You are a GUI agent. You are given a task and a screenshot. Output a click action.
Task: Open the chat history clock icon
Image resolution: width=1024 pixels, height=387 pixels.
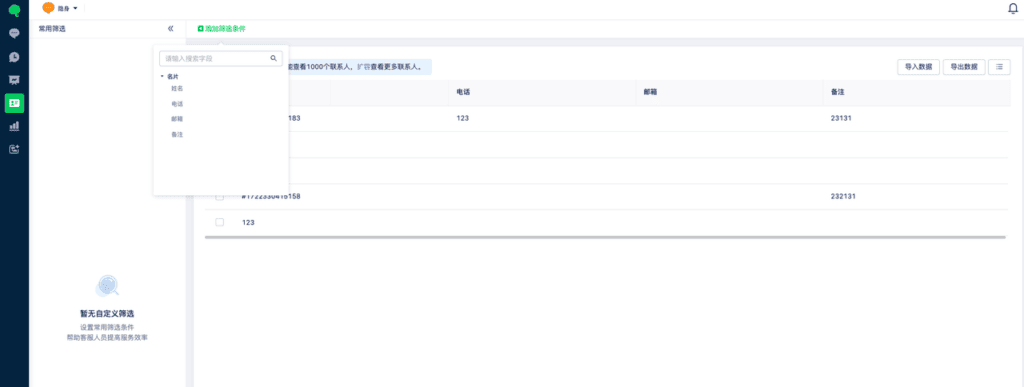click(14, 57)
